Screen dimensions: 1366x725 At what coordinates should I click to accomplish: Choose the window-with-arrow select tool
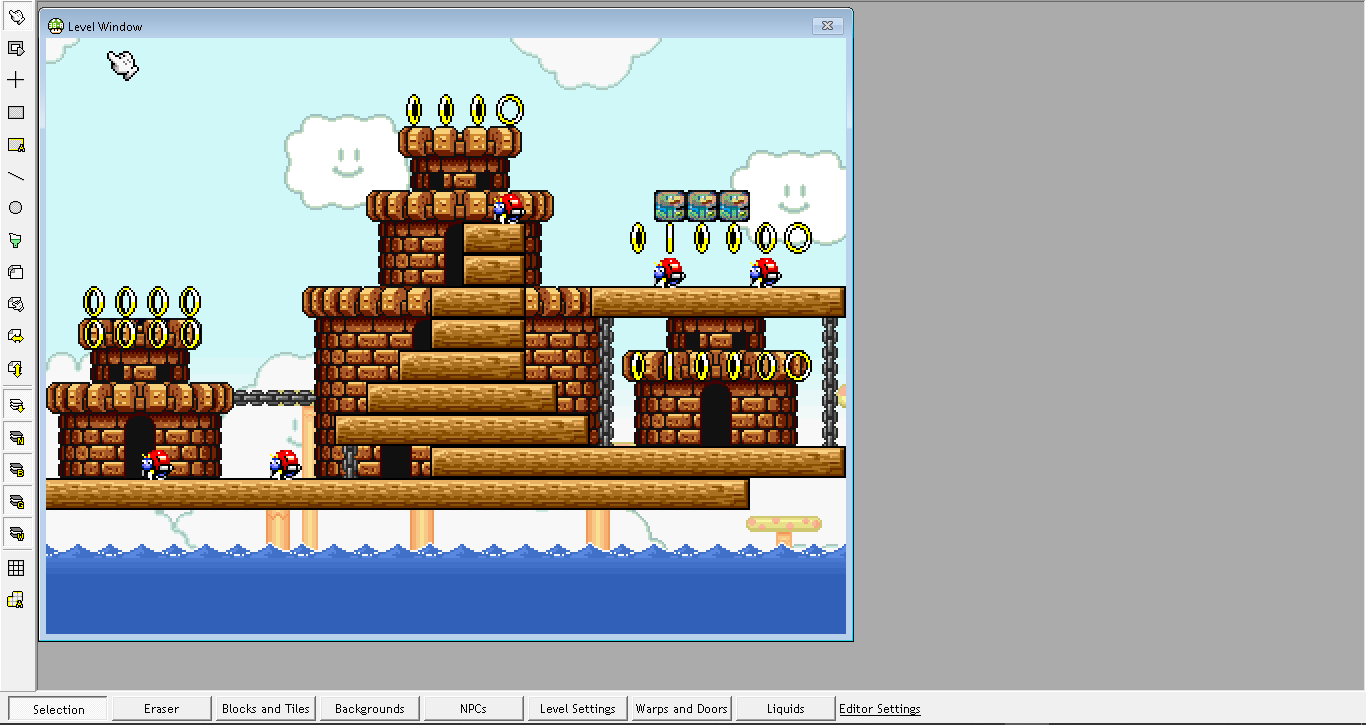[16, 48]
